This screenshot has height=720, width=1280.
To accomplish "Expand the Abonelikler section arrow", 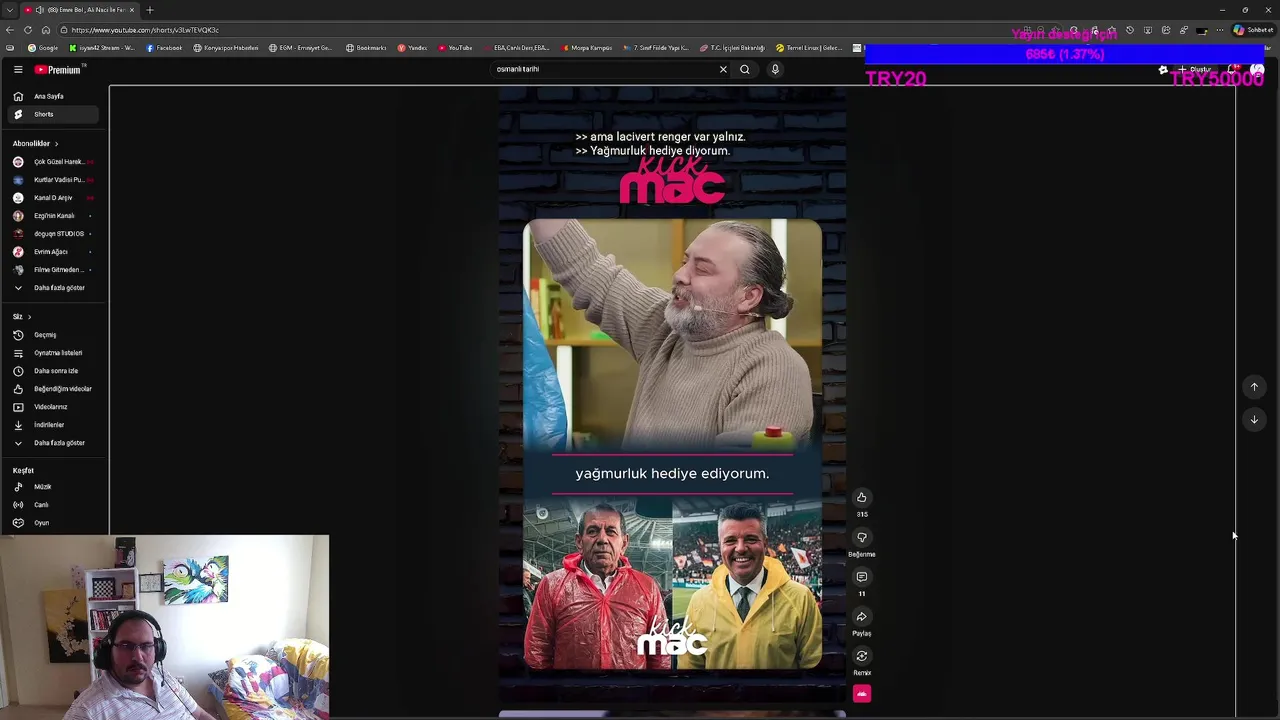I will tap(56, 144).
